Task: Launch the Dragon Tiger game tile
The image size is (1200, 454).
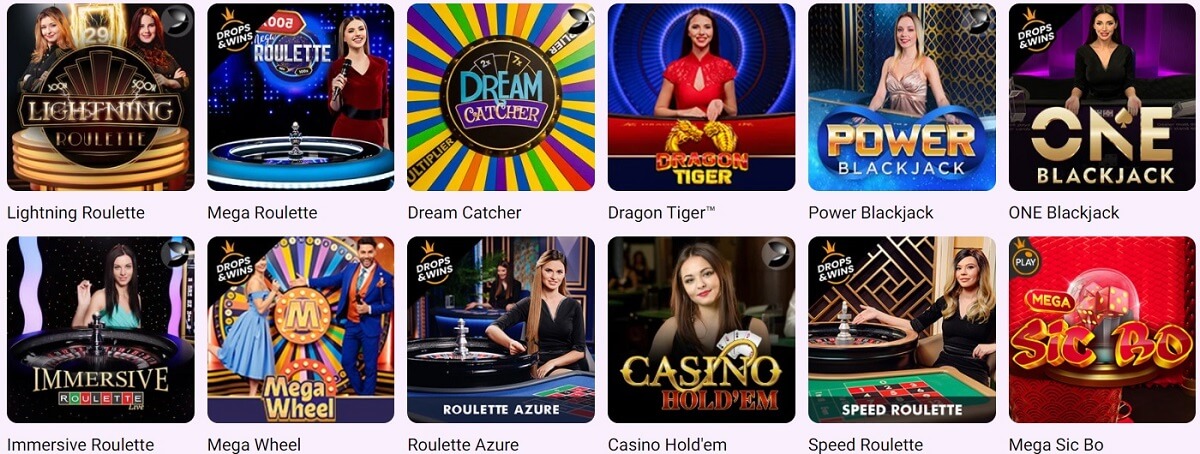Action: coord(701,97)
